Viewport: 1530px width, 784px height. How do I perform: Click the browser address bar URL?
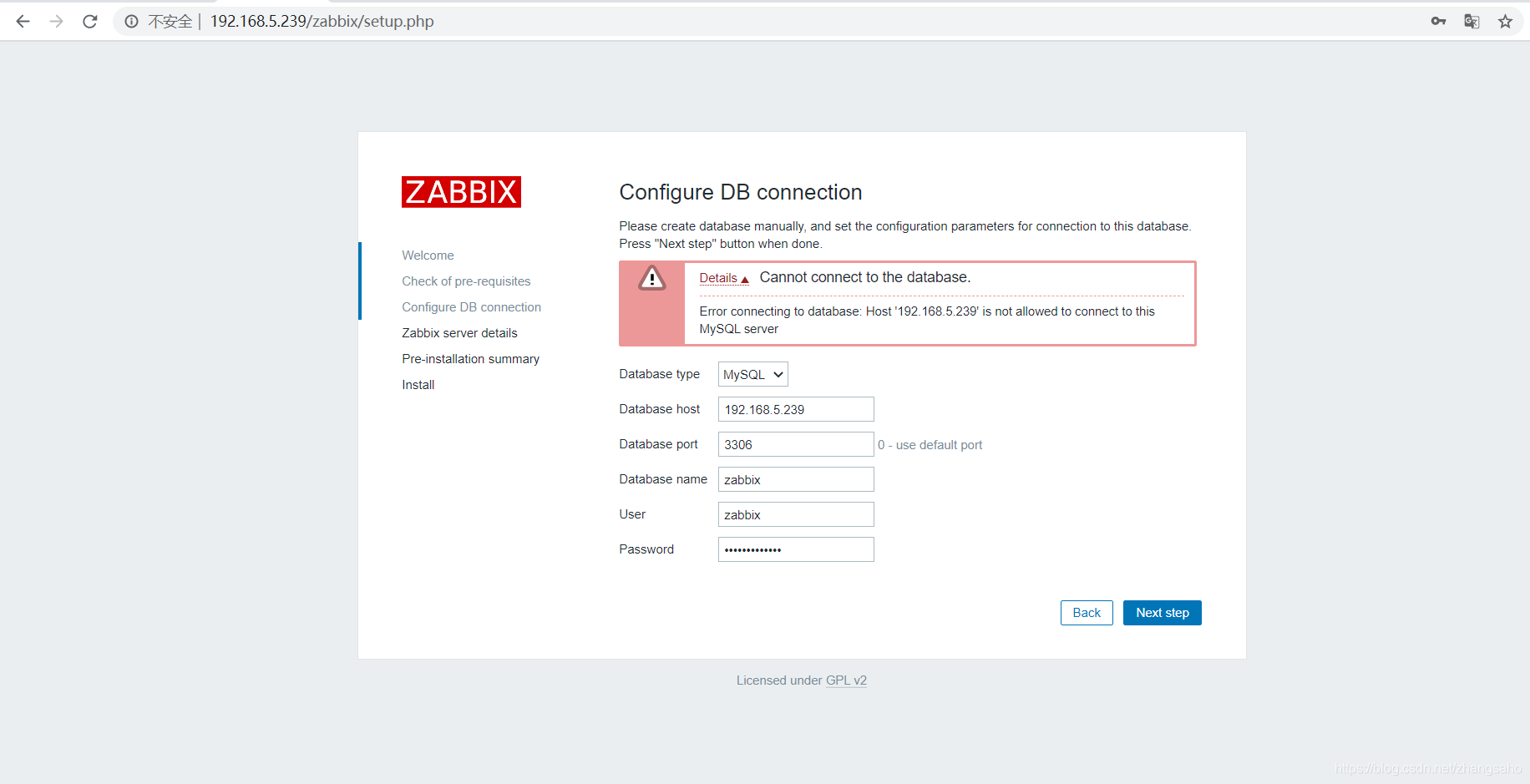click(322, 22)
